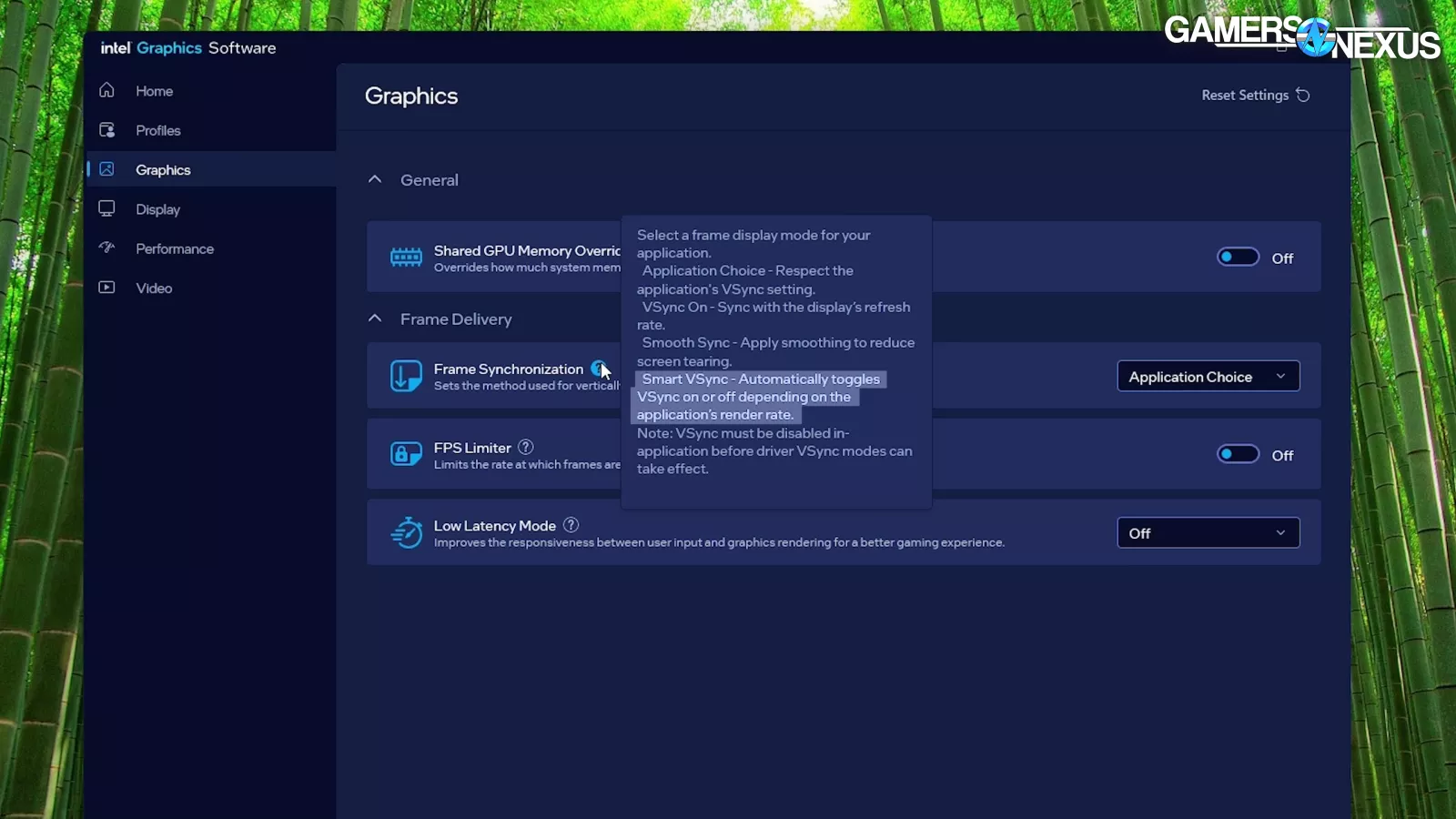Click the Display monitor icon
The width and height of the screenshot is (1456, 819).
pyautogui.click(x=107, y=209)
